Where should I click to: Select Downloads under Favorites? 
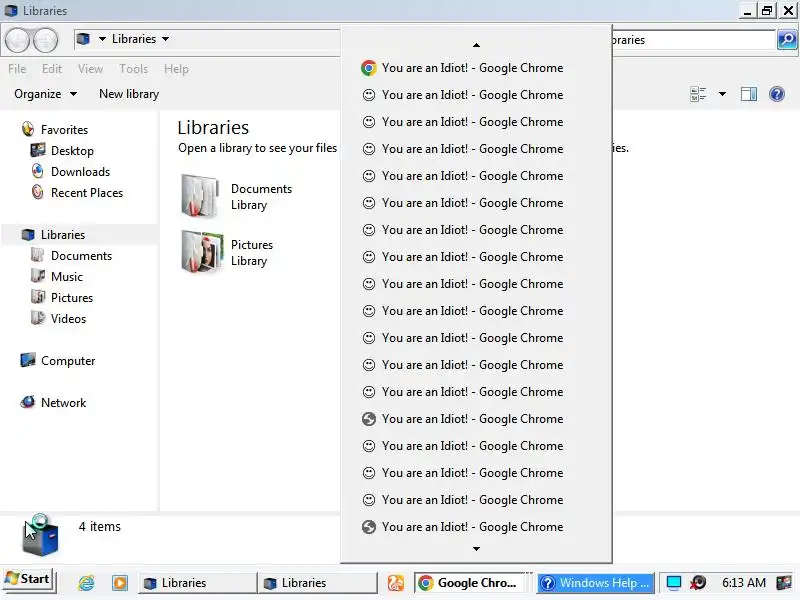pos(71,171)
